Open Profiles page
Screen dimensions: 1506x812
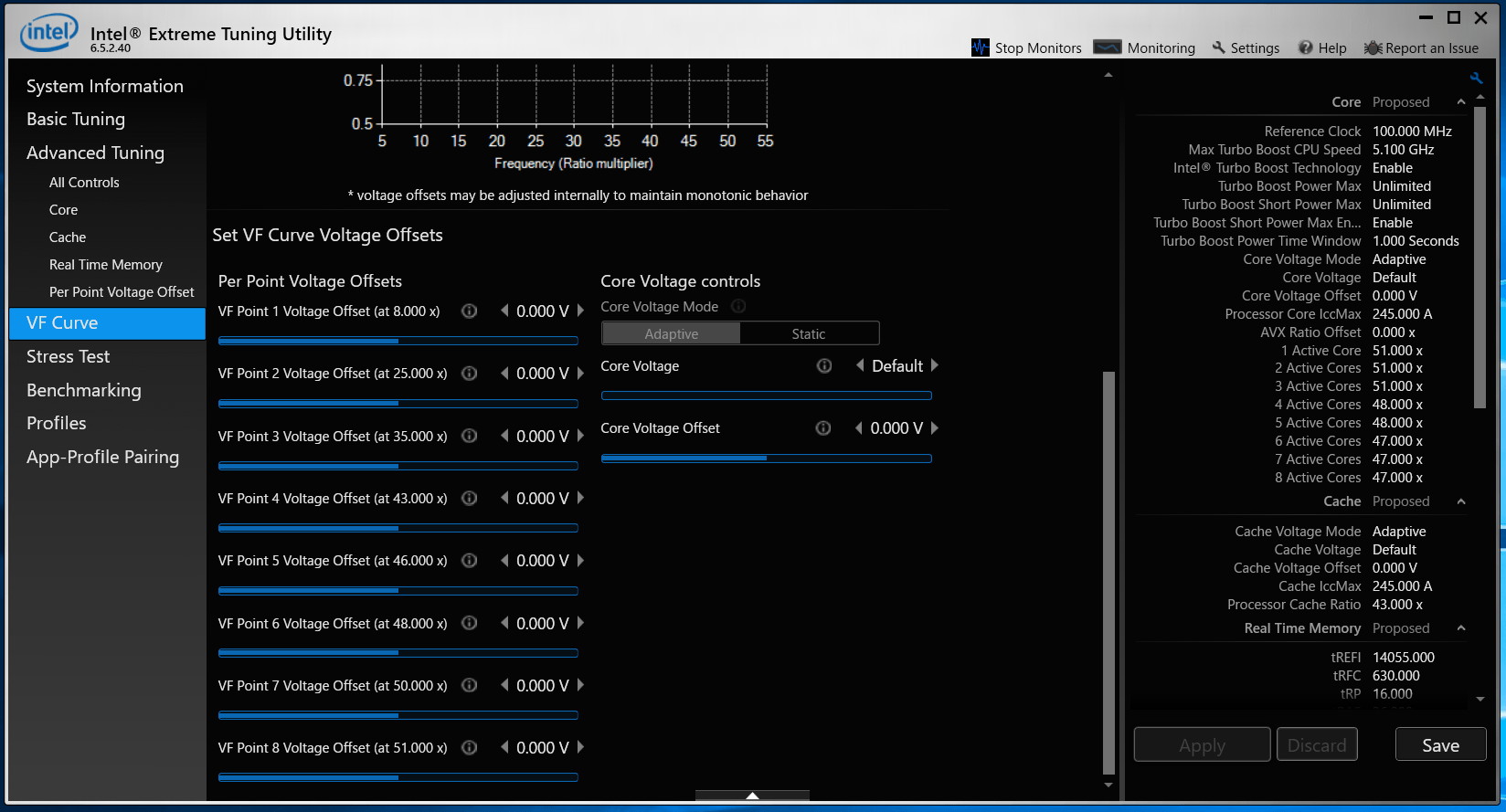click(56, 423)
